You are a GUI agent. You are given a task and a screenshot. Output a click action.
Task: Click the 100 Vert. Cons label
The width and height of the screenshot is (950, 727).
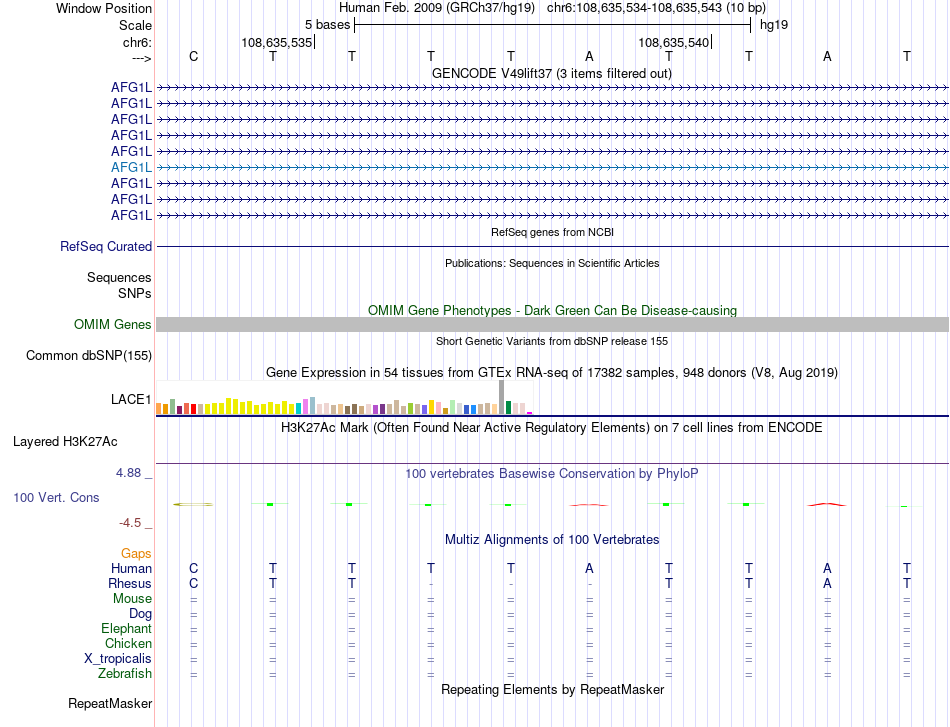[x=56, y=497]
